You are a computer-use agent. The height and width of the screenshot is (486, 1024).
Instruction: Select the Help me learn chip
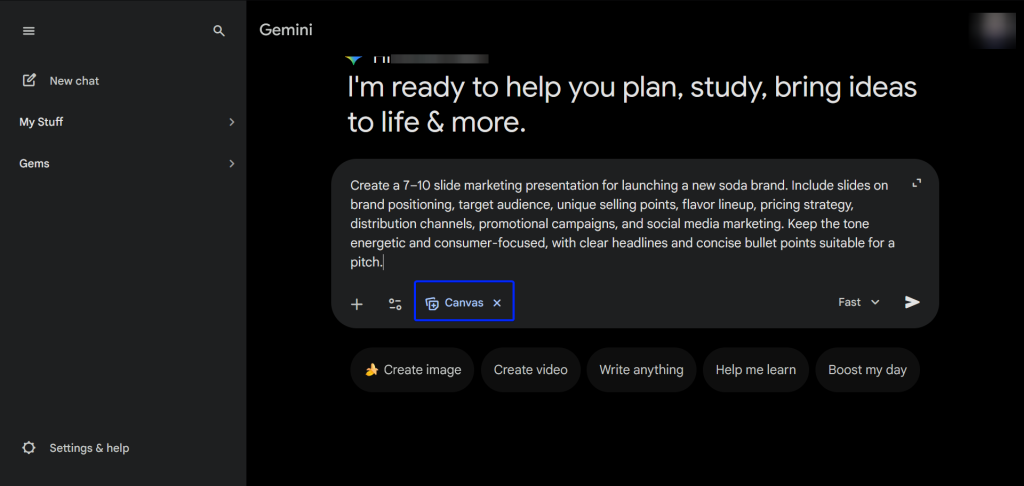click(755, 370)
